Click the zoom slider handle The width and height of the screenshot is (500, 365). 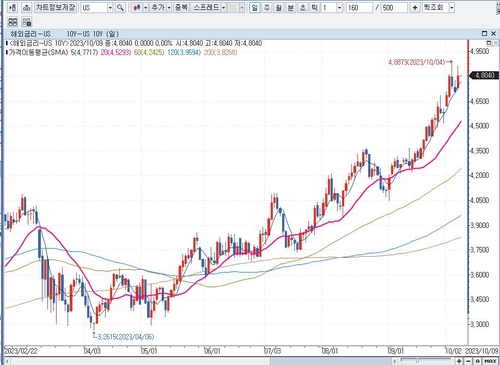tap(417, 360)
